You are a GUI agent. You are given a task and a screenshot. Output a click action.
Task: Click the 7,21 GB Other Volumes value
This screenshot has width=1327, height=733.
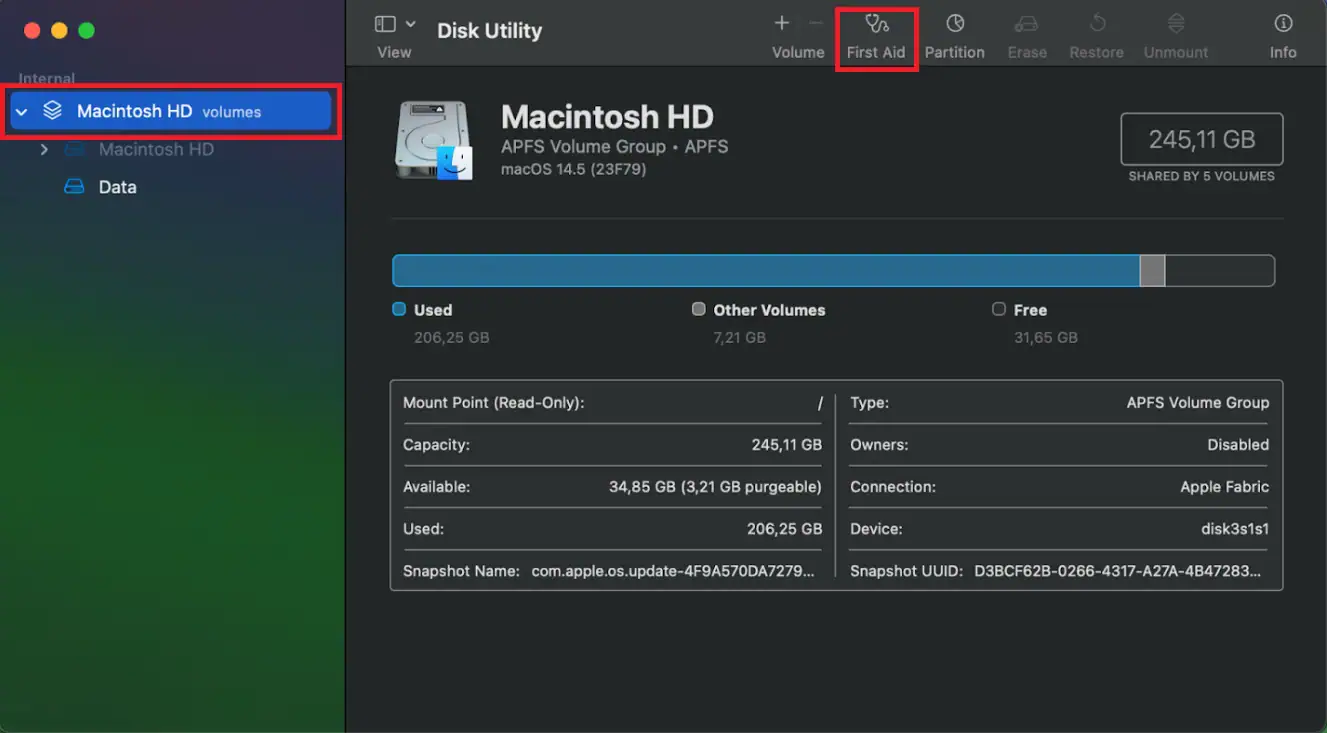coord(740,338)
